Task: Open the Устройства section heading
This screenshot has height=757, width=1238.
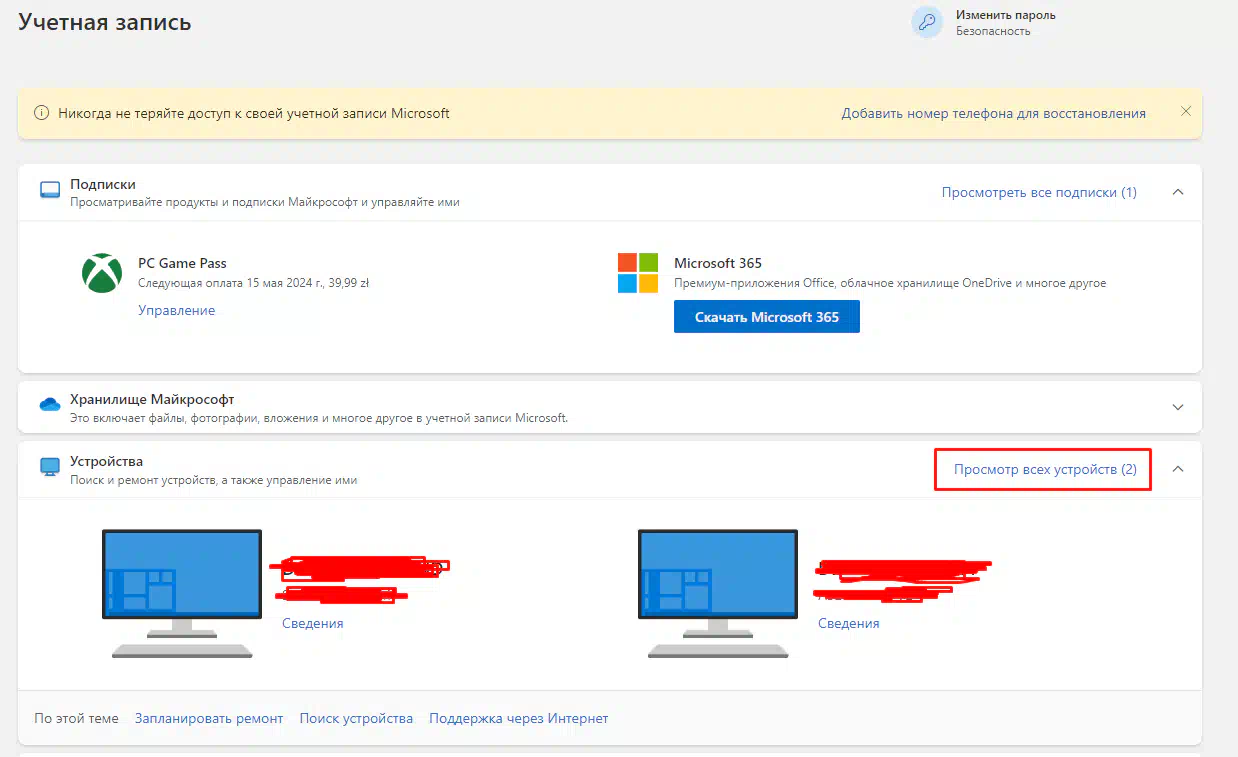Action: (x=106, y=461)
